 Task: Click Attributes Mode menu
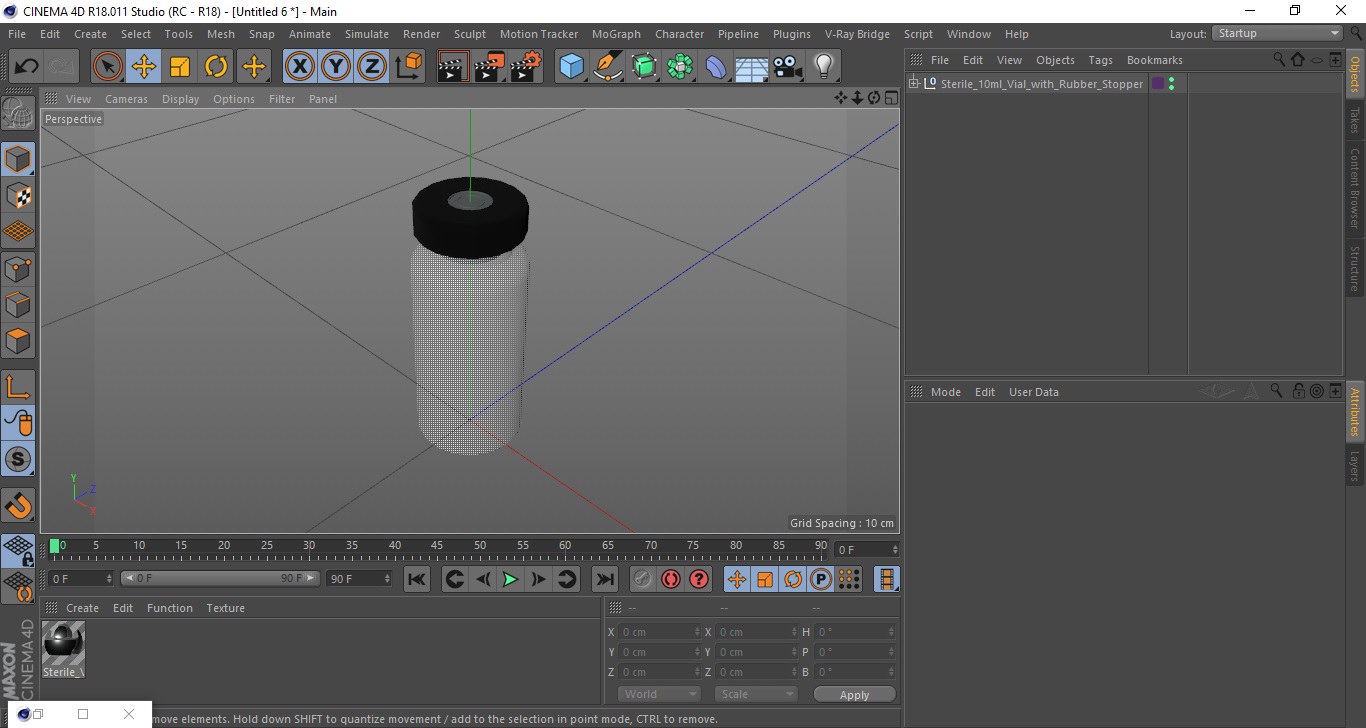coord(945,392)
